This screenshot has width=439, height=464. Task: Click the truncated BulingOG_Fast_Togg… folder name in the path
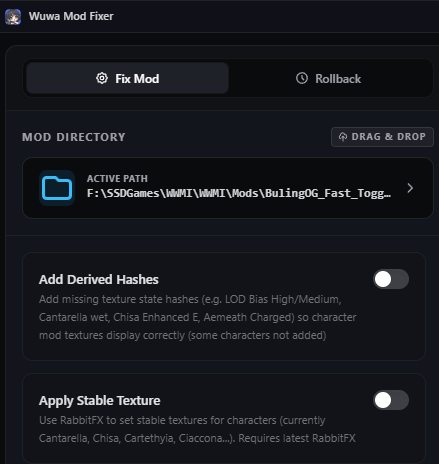pos(328,193)
